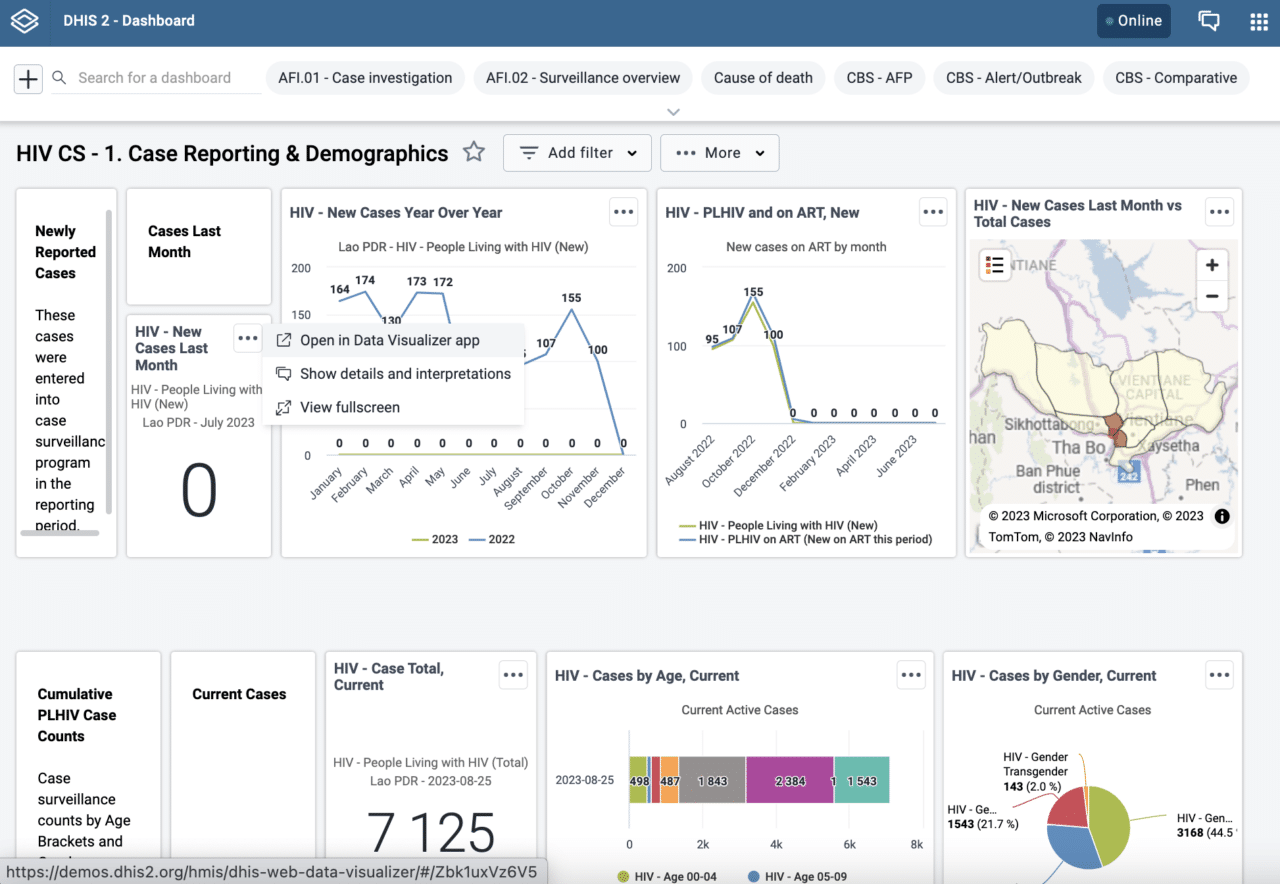Expand the Add filter dropdown
Image resolution: width=1280 pixels, height=884 pixels.
pyautogui.click(x=578, y=153)
